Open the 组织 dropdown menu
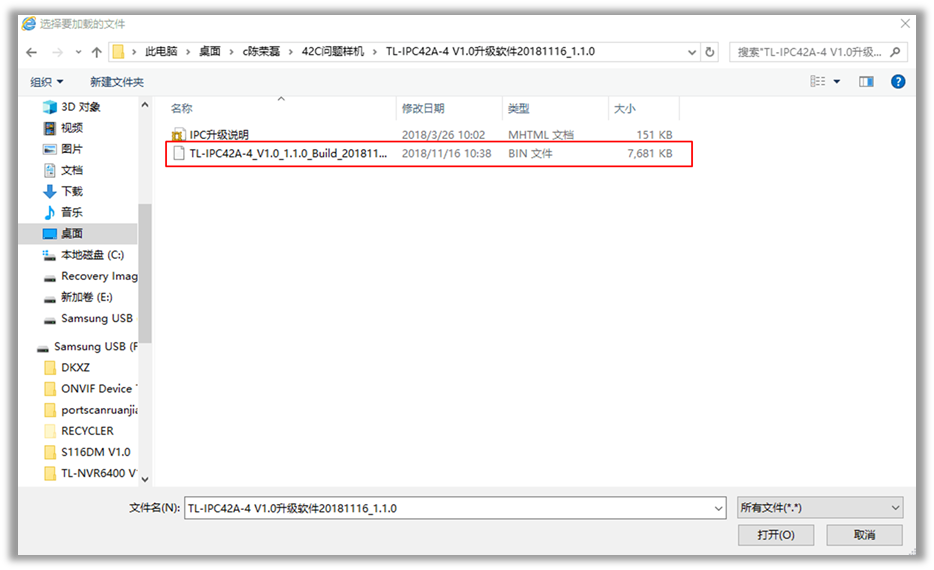Viewport: 934px width, 570px height. [x=46, y=82]
